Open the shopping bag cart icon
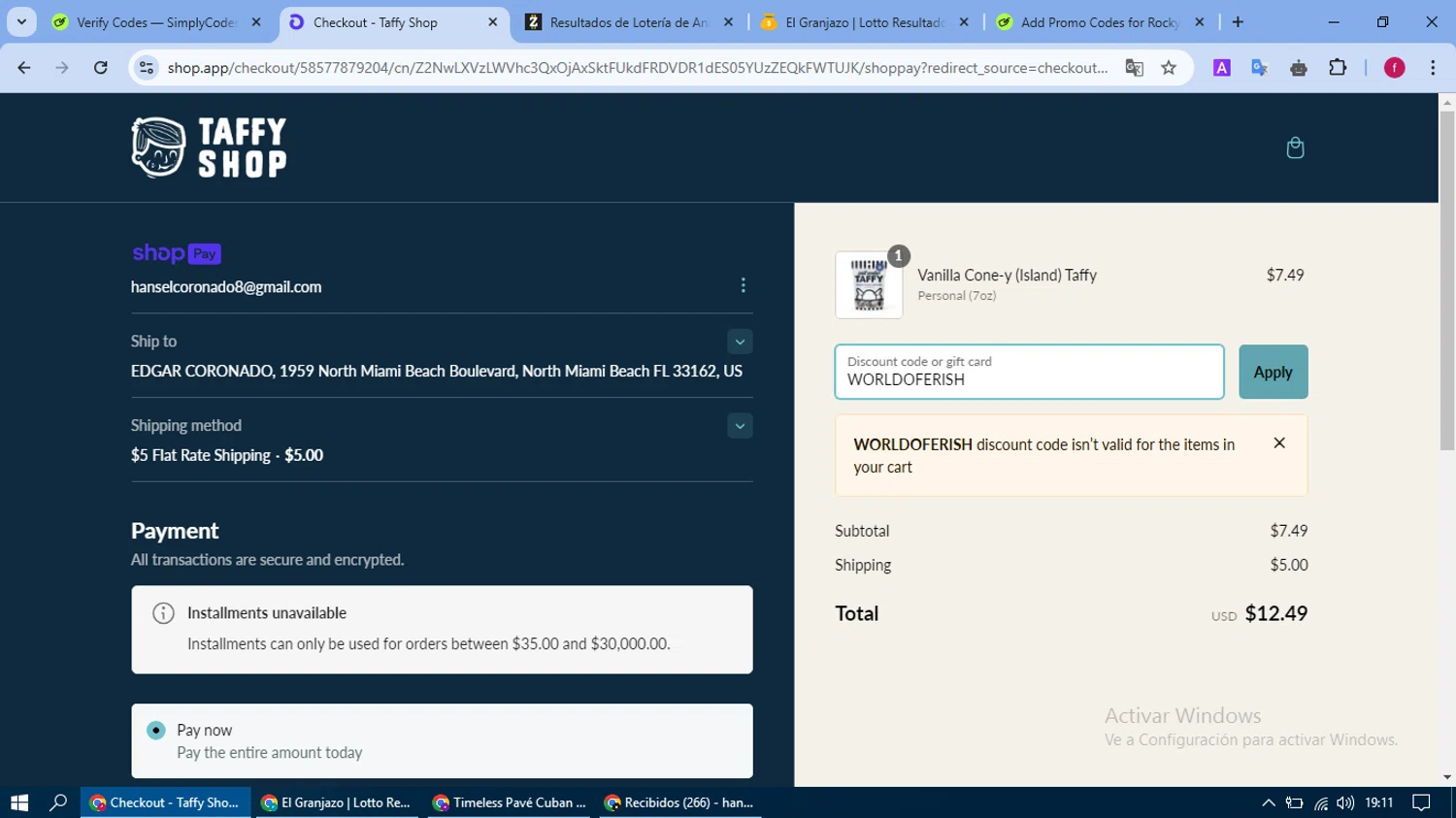This screenshot has width=1456, height=818. point(1295,147)
